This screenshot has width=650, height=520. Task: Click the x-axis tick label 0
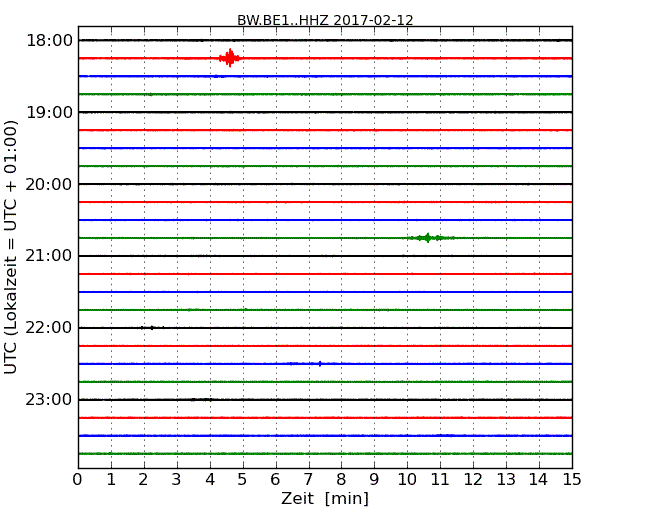(78, 480)
